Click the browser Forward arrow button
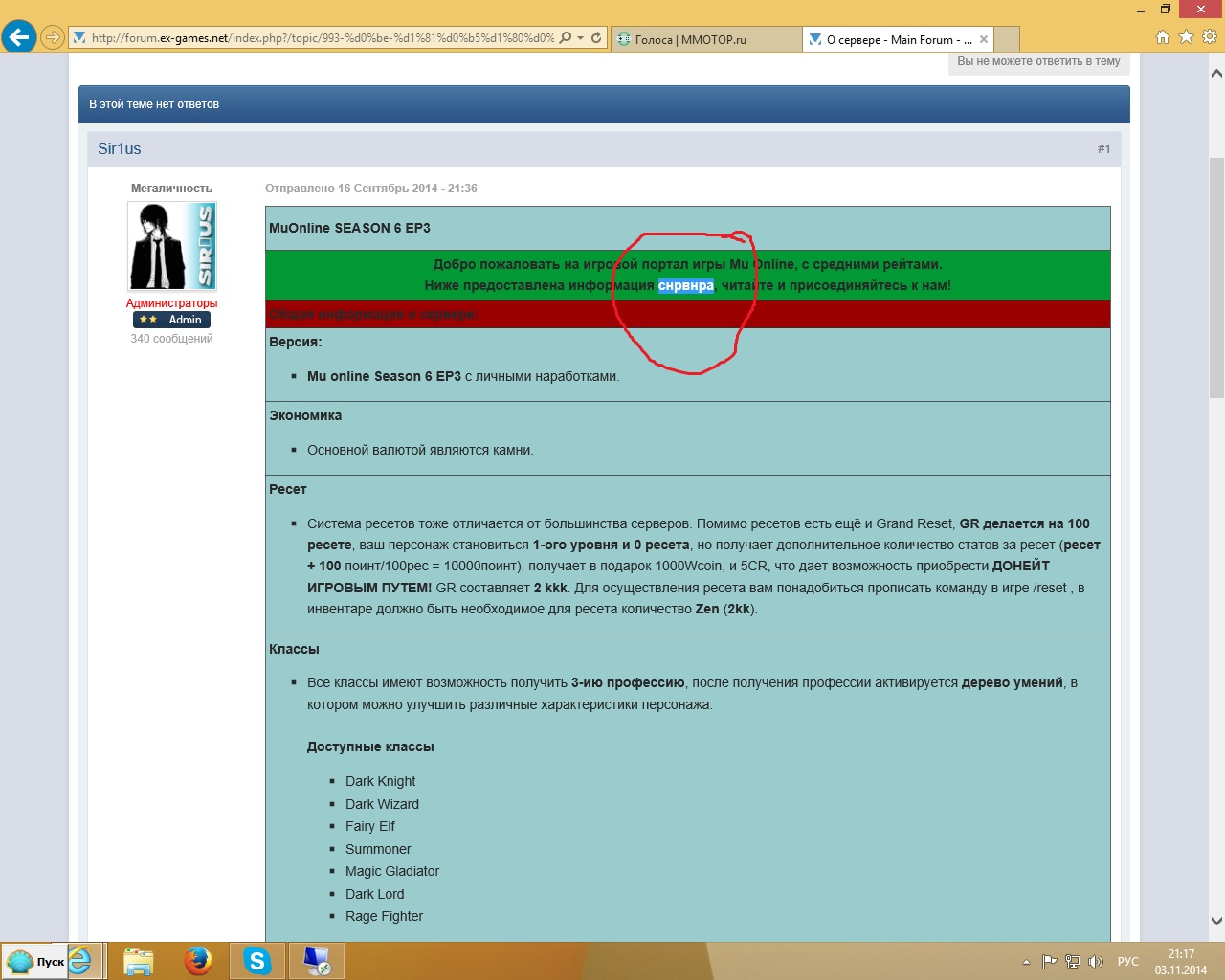This screenshot has width=1225, height=980. 53,38
